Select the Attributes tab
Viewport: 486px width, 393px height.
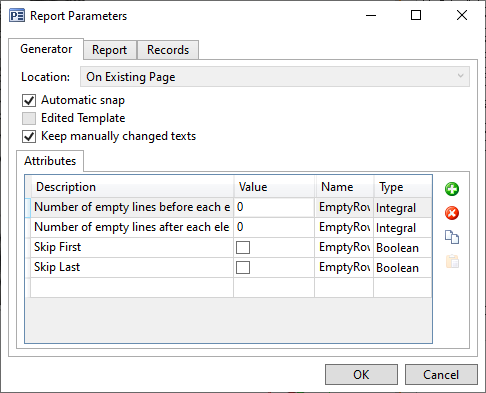click(50, 161)
